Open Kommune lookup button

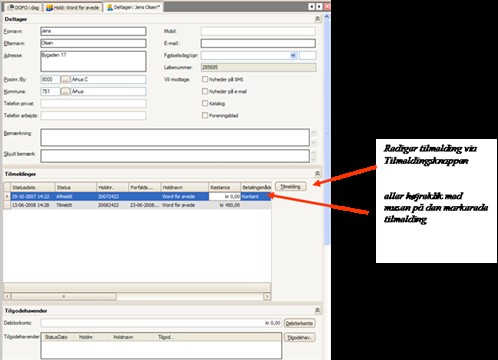pos(66,92)
